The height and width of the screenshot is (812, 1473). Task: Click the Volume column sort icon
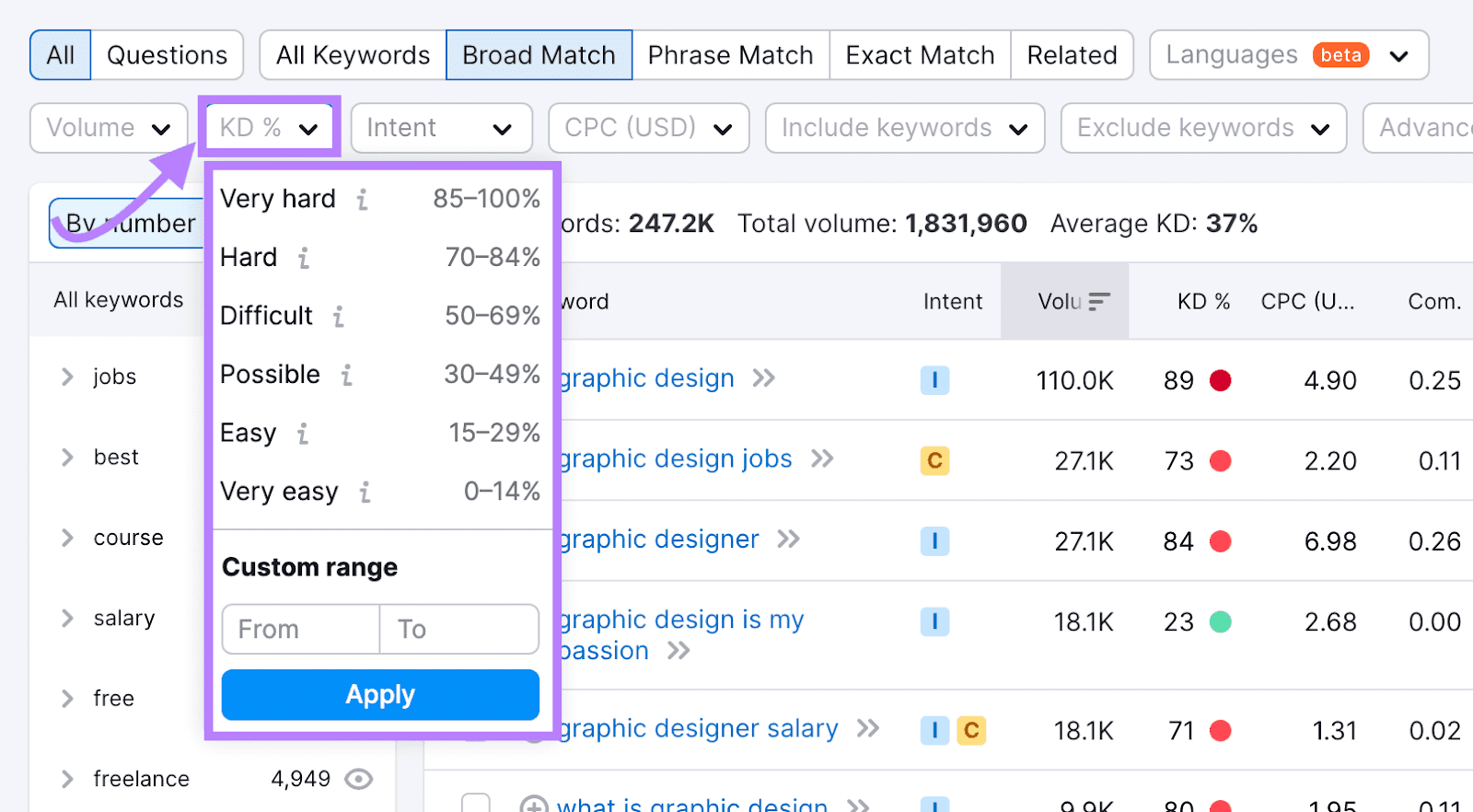click(1099, 302)
